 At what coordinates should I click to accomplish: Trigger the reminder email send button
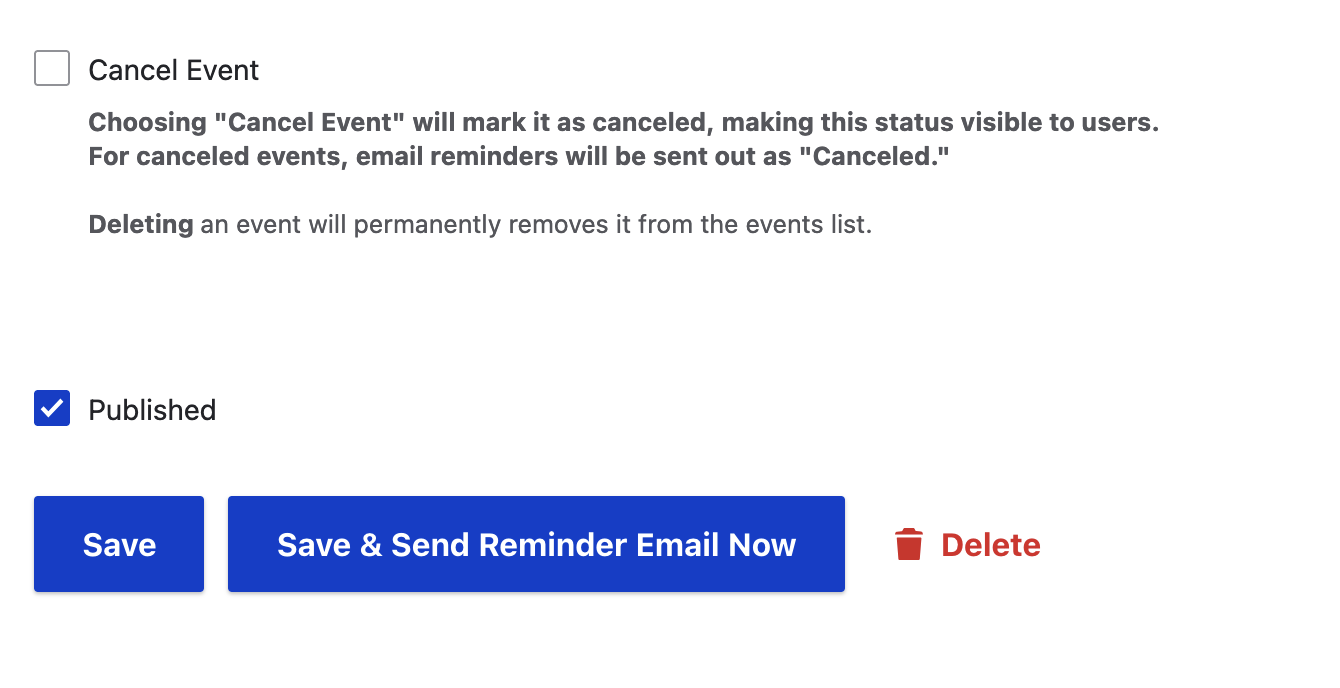pyautogui.click(x=536, y=544)
